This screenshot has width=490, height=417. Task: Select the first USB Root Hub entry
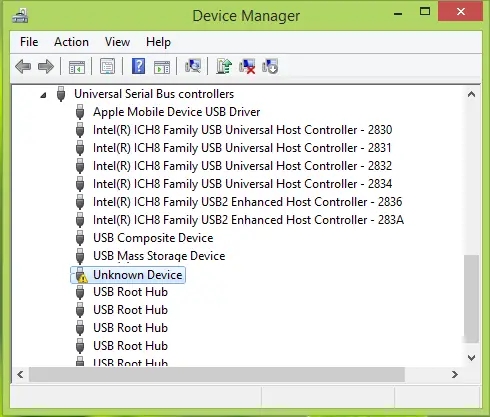click(x=130, y=292)
